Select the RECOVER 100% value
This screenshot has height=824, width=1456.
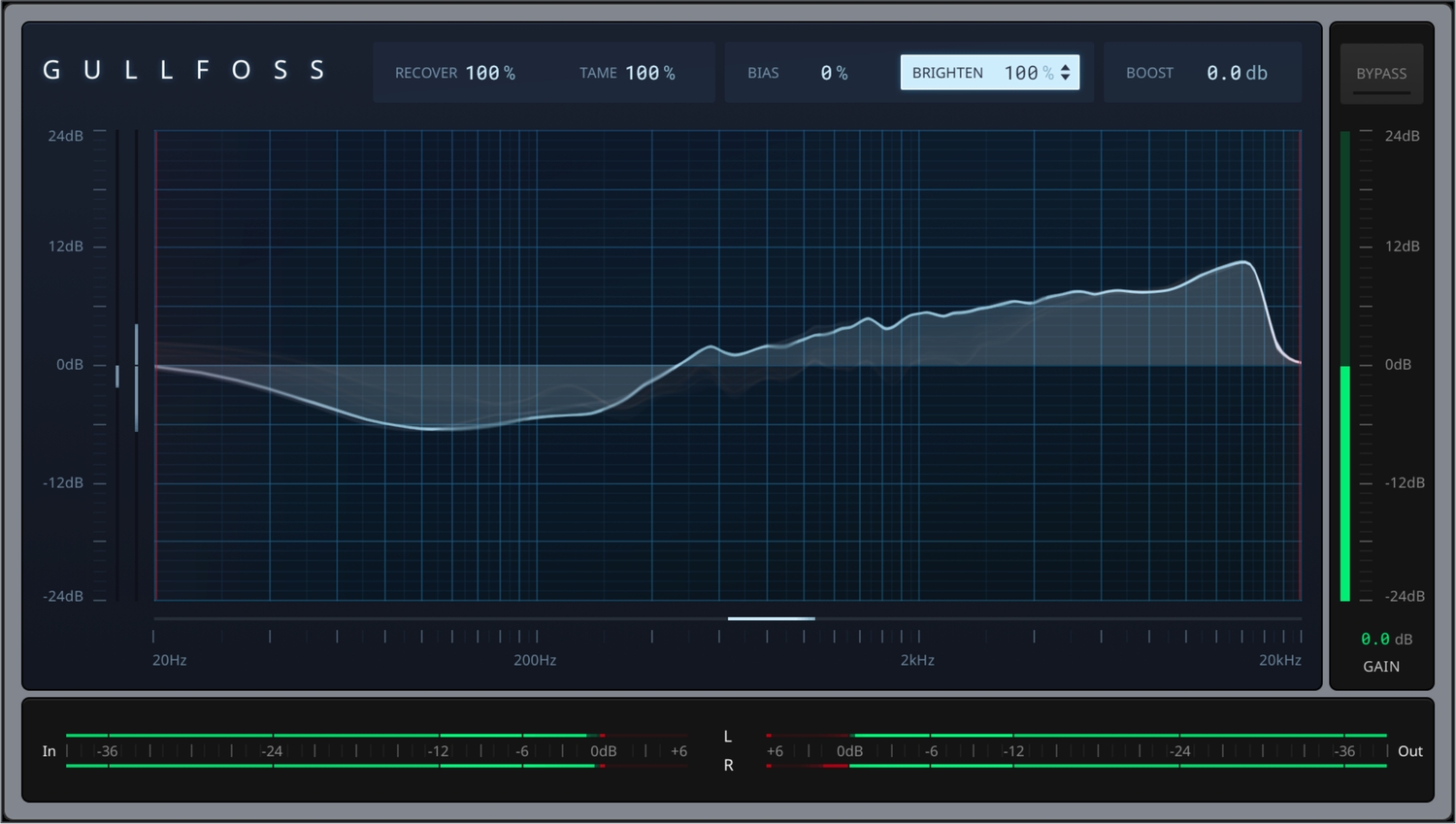point(489,73)
